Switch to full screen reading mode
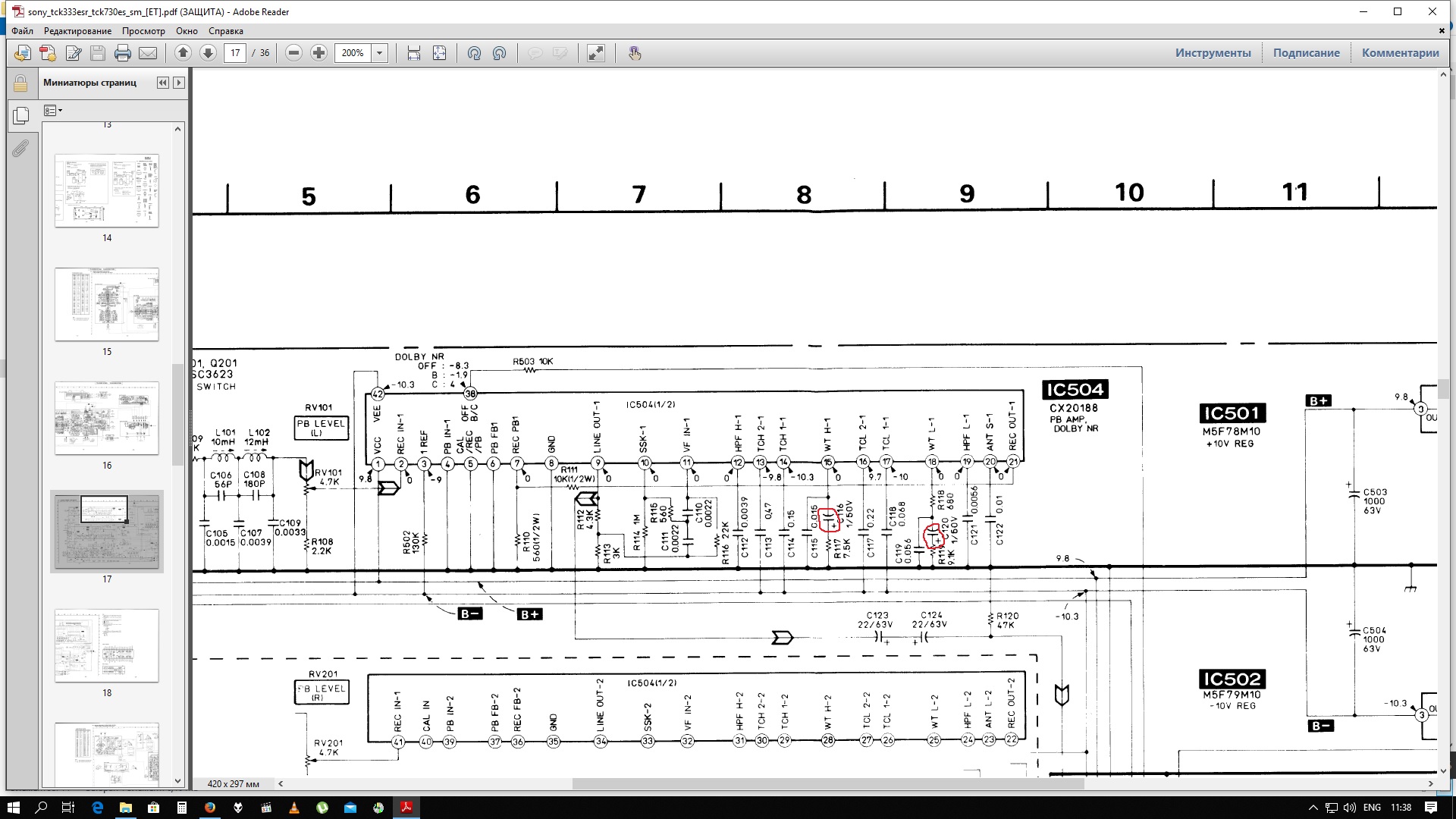Image resolution: width=1456 pixels, height=819 pixels. click(596, 53)
